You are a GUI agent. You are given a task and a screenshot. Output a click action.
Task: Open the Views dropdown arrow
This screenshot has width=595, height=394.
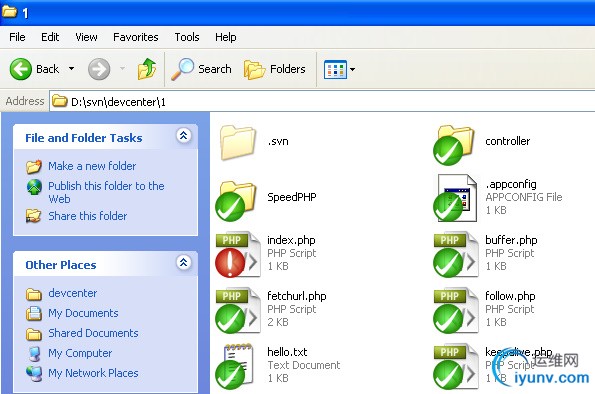(x=353, y=69)
